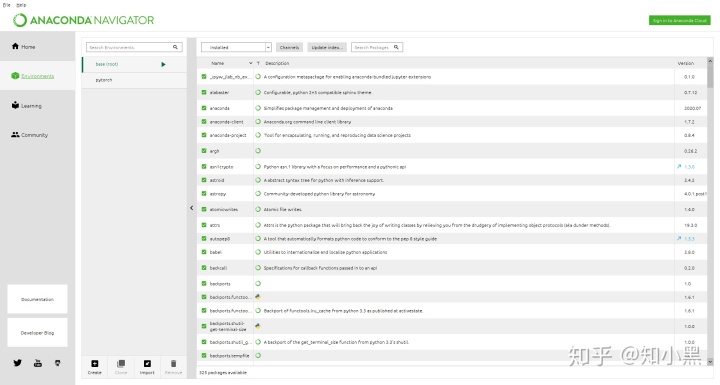Toggle the anaconda-project checkbox
This screenshot has height=385, width=720.
204,135
